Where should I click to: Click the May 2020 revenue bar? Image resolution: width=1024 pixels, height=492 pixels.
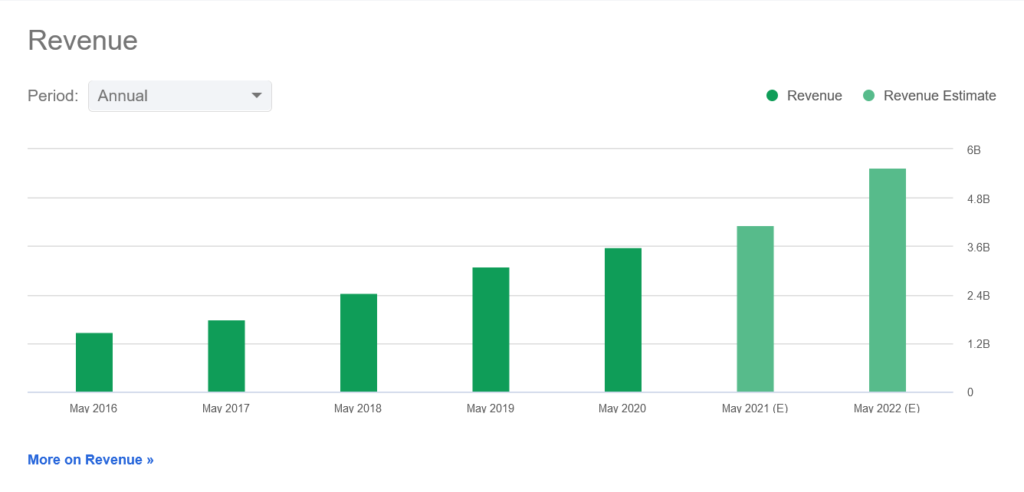tap(622, 320)
